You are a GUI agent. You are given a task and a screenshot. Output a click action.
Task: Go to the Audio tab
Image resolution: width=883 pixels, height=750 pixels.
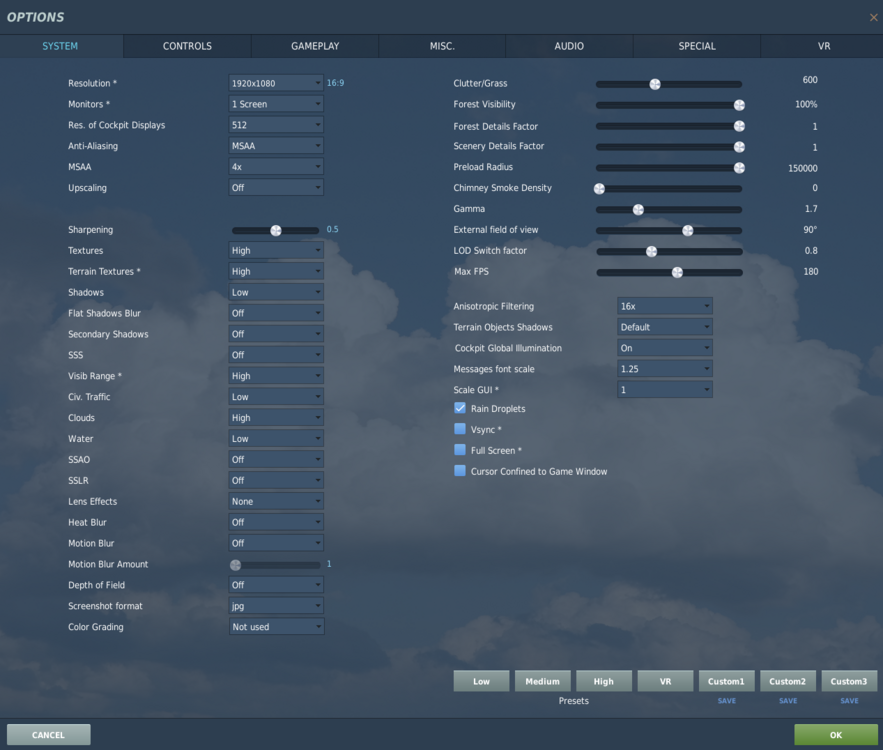tap(569, 46)
